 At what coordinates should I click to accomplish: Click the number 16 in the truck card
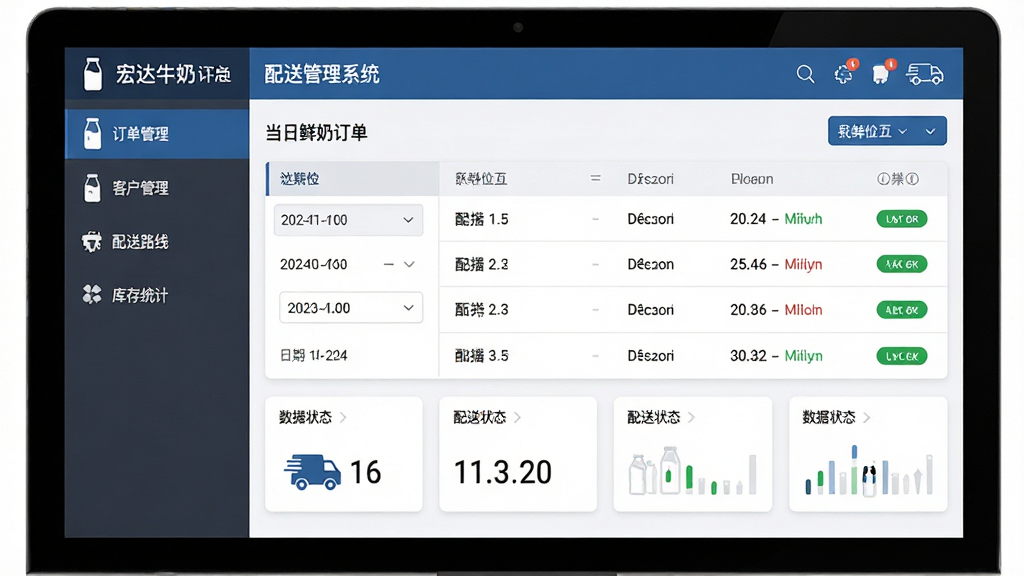pyautogui.click(x=365, y=472)
